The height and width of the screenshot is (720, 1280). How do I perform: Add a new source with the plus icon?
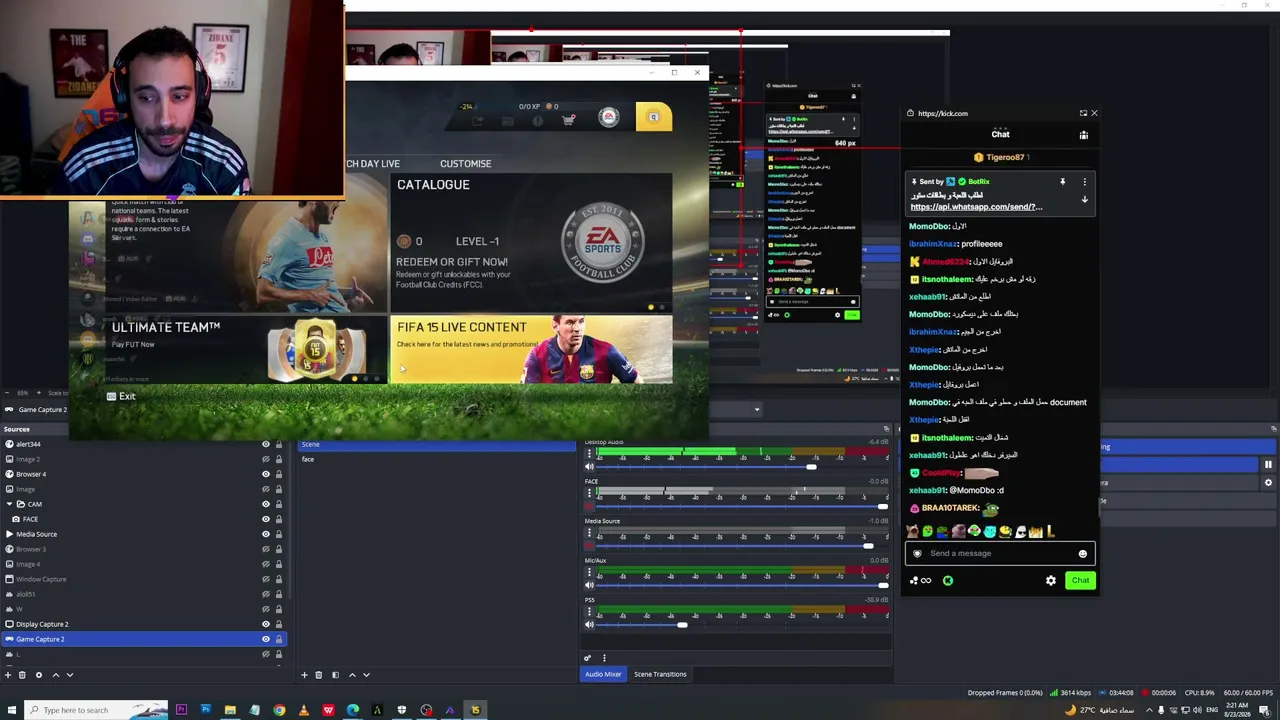pyautogui.click(x=8, y=675)
